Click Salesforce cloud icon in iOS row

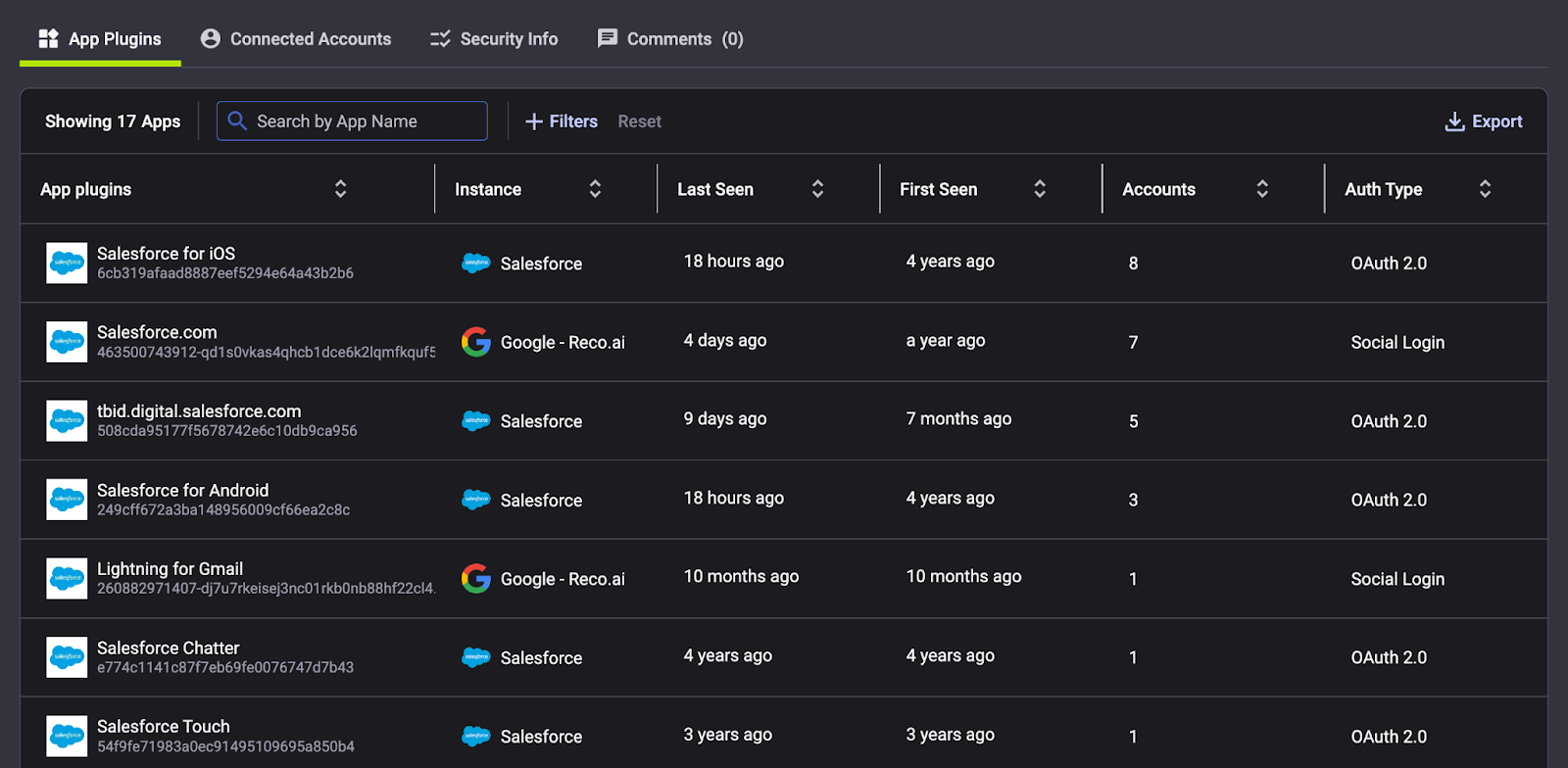click(x=476, y=263)
